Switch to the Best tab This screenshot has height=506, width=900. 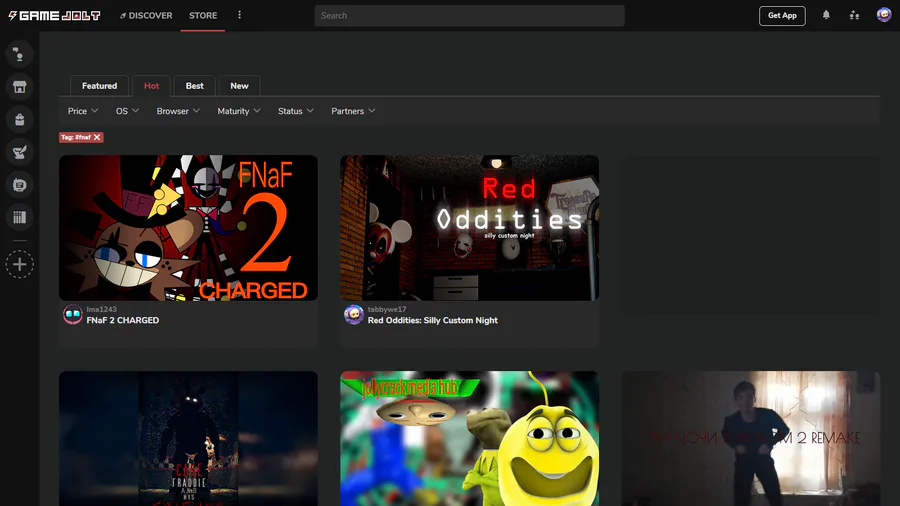pyautogui.click(x=195, y=86)
